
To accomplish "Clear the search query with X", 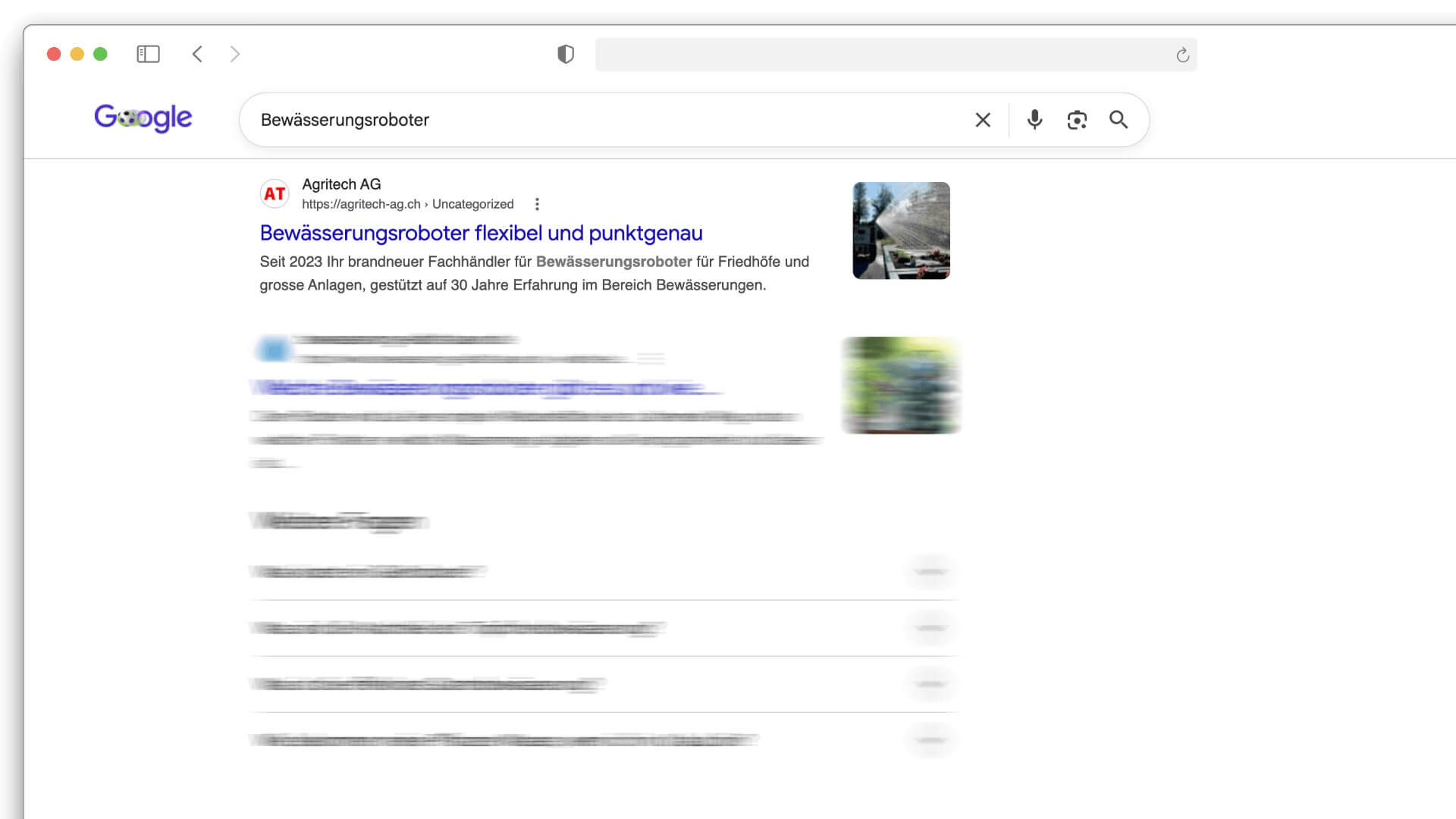I will click(983, 120).
